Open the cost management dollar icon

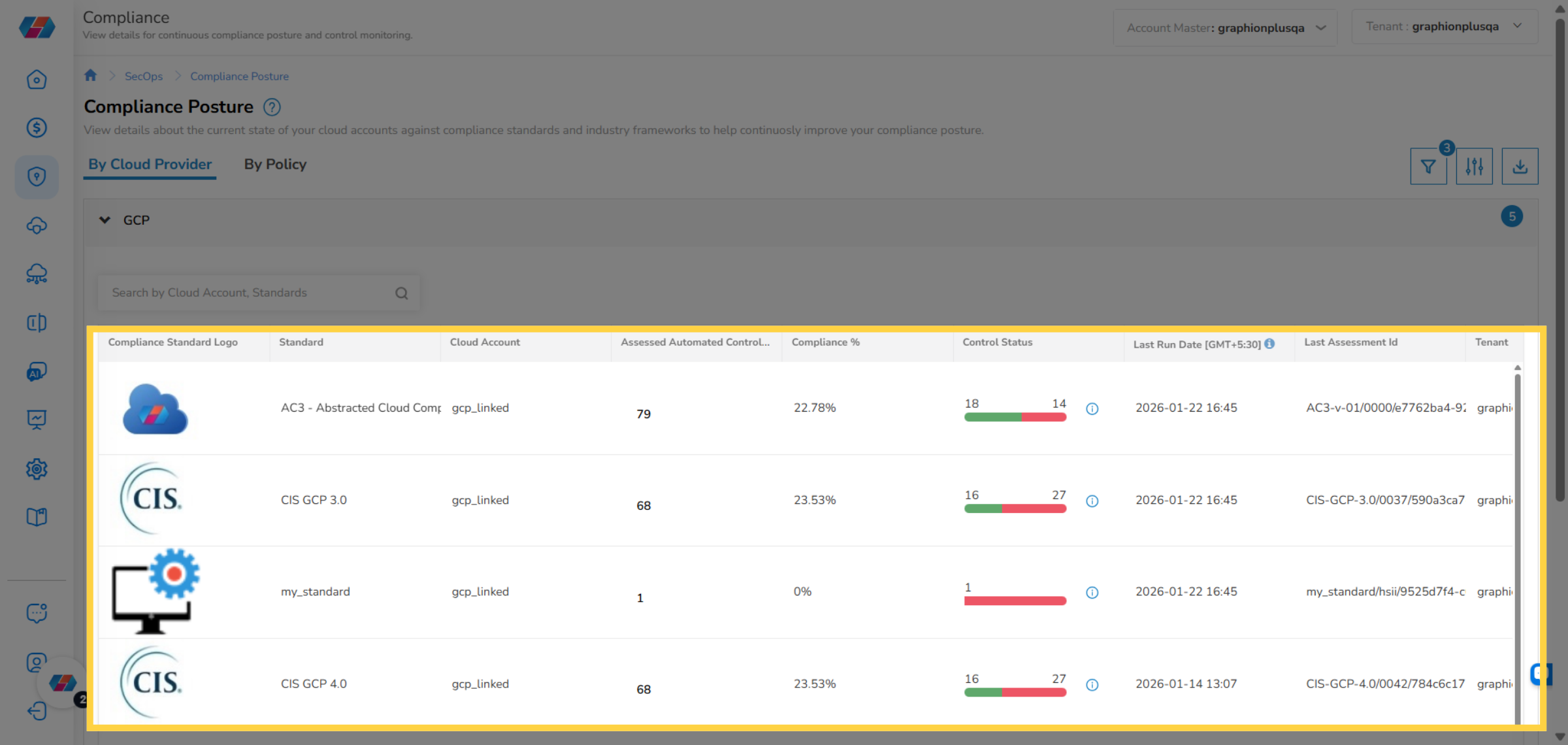coord(37,128)
